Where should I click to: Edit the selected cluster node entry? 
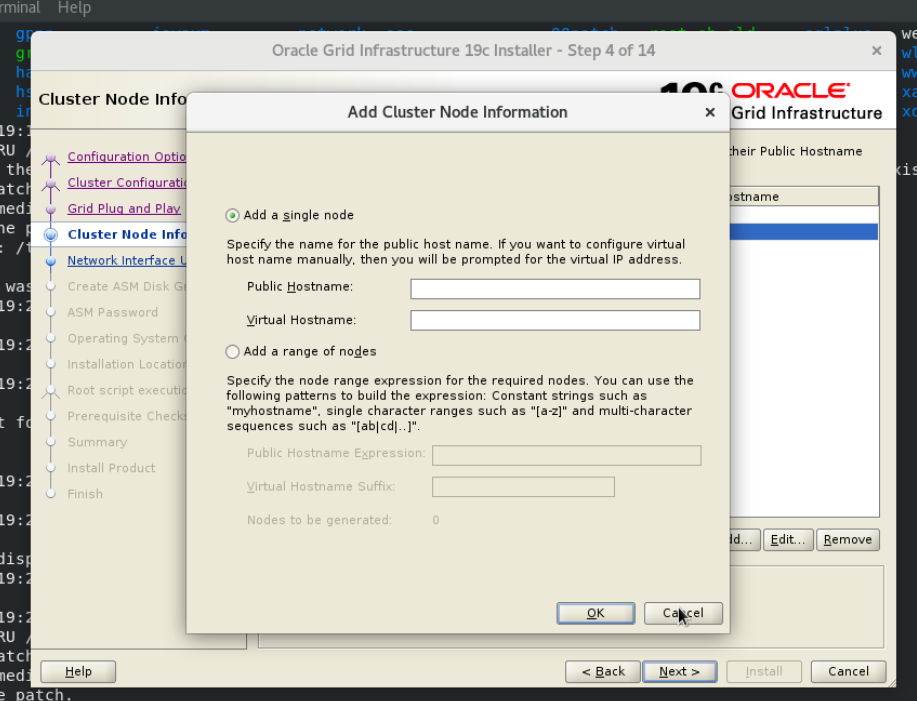click(x=788, y=540)
